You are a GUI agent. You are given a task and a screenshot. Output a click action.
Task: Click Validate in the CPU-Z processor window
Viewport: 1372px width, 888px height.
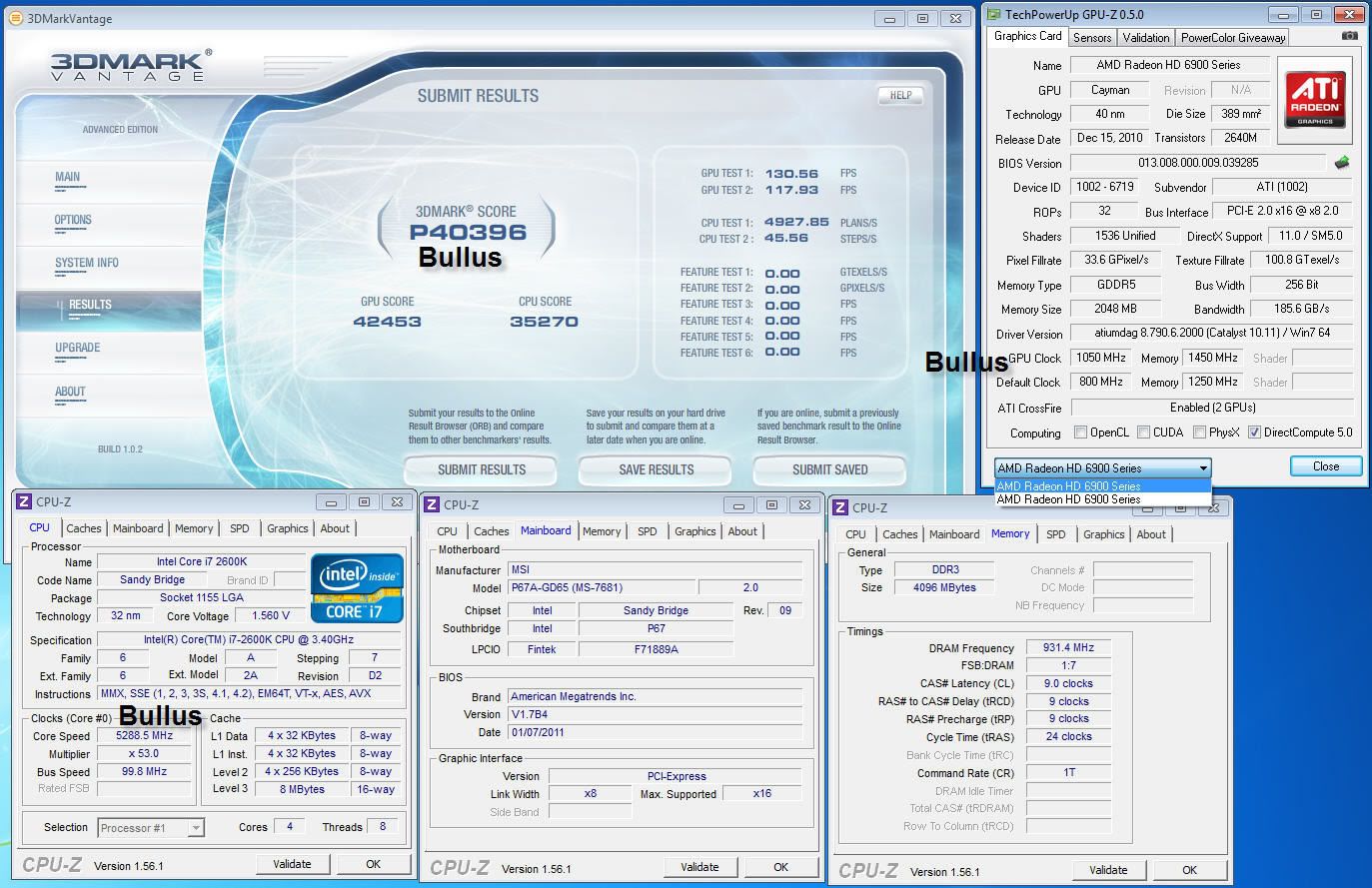(292, 864)
